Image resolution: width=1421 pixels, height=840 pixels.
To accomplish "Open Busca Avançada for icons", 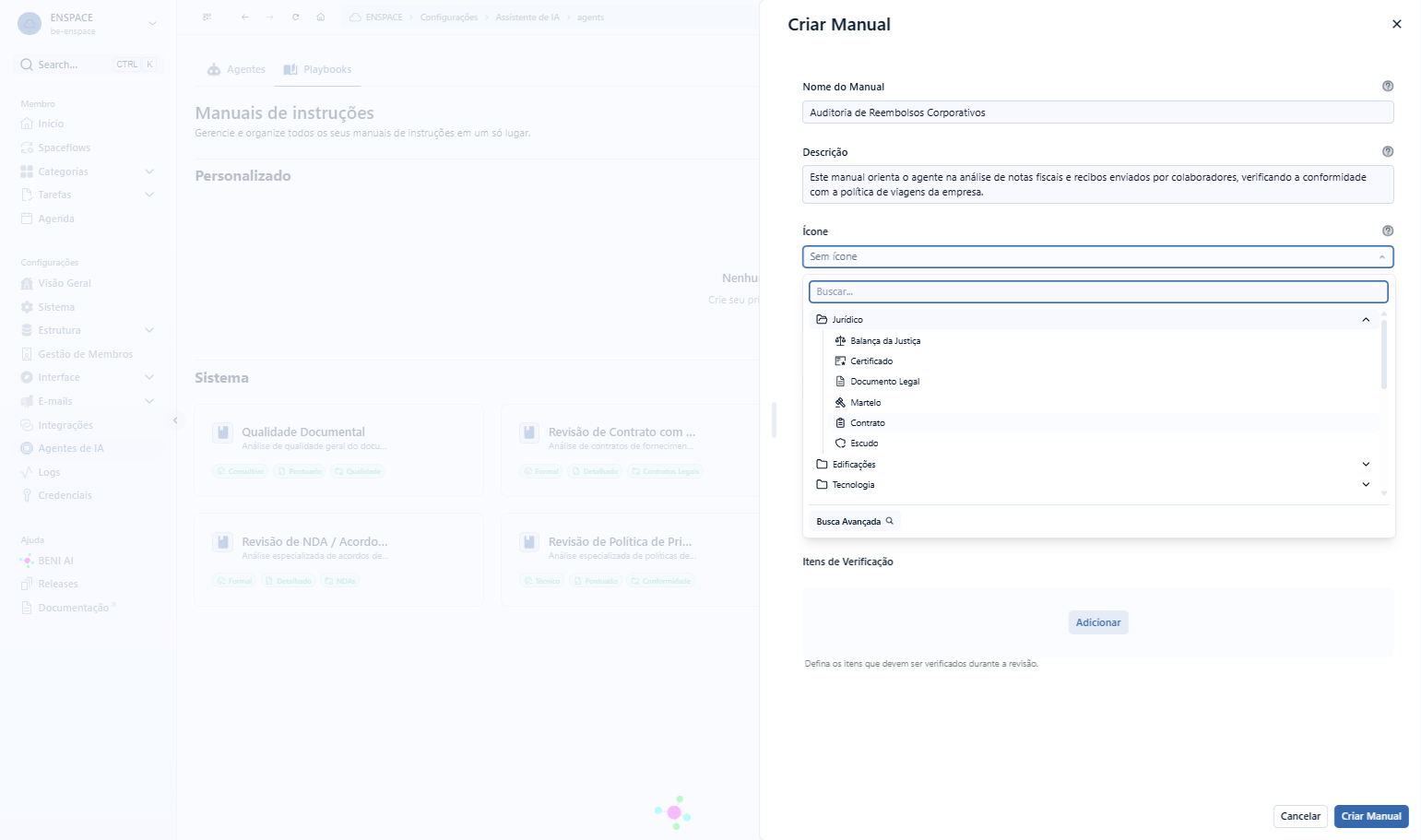I will tap(855, 521).
